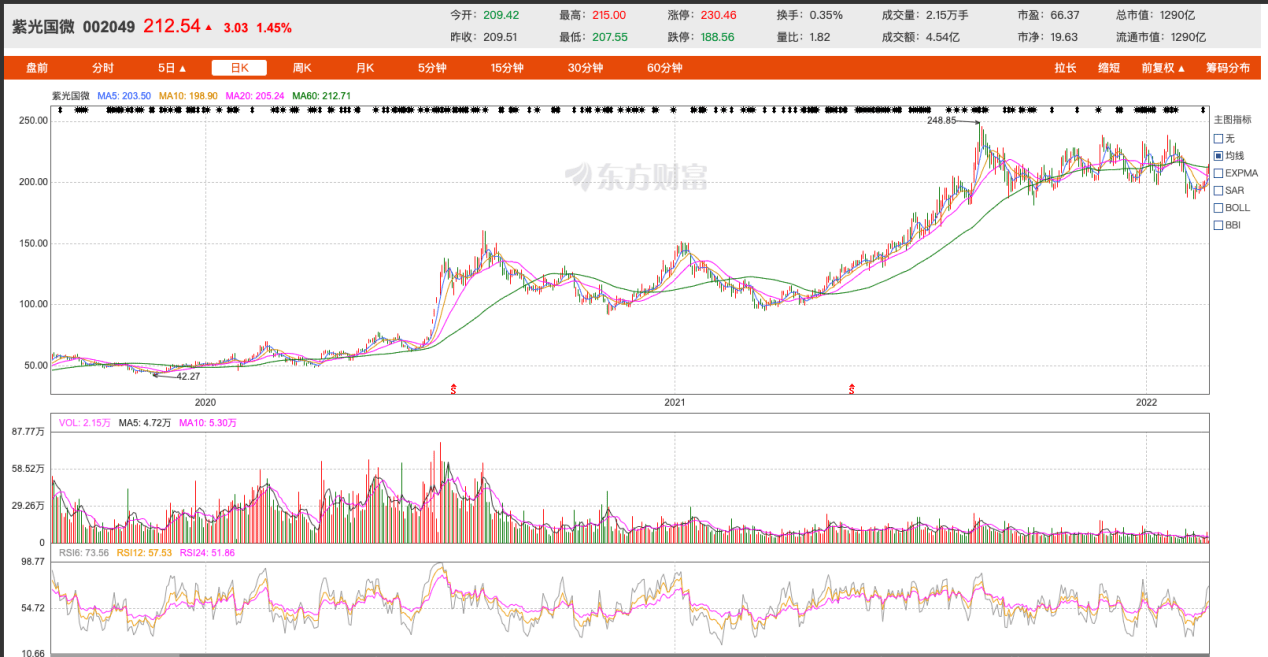
Task: Click the first red dollar marker below the chart
Action: click(455, 388)
